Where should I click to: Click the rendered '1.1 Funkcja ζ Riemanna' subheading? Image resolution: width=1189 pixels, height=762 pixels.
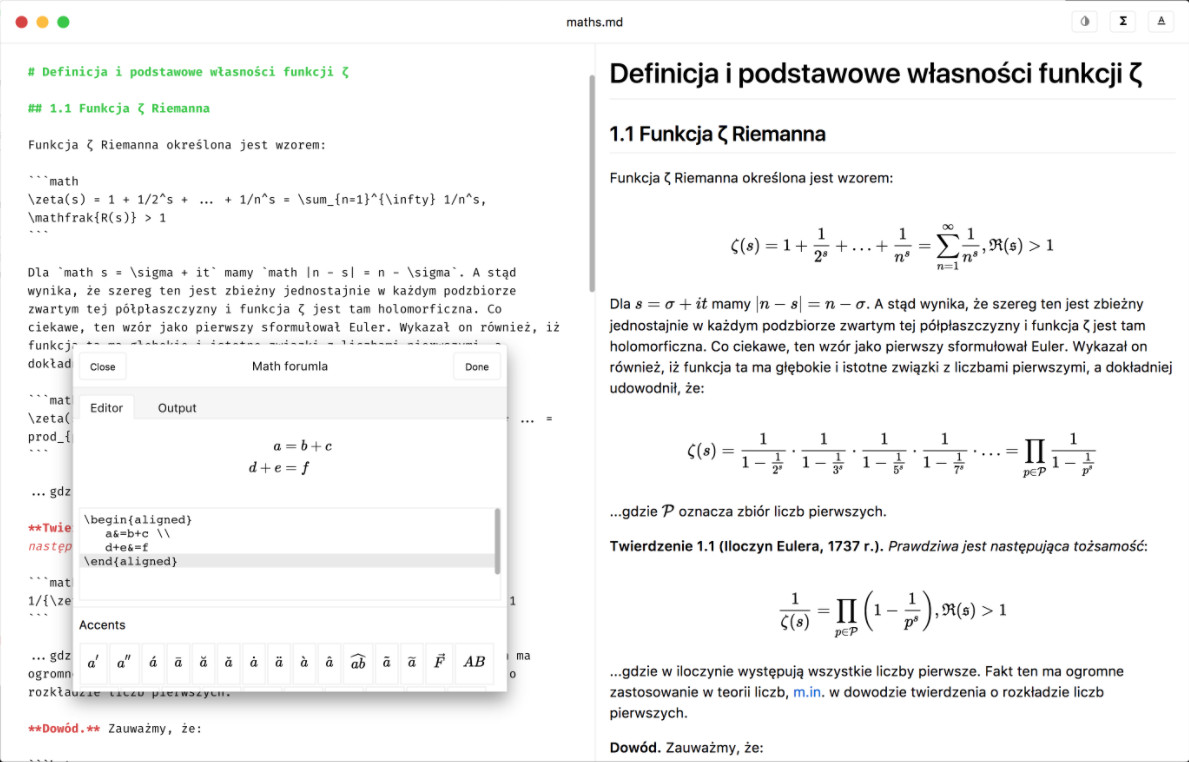coord(717,134)
